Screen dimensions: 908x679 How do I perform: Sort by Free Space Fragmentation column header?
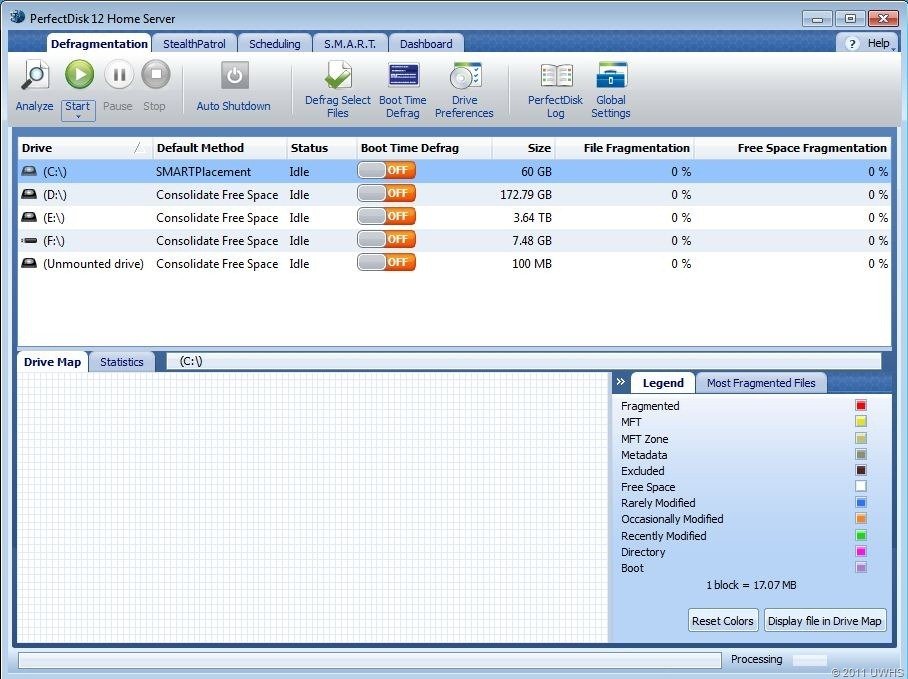click(793, 148)
